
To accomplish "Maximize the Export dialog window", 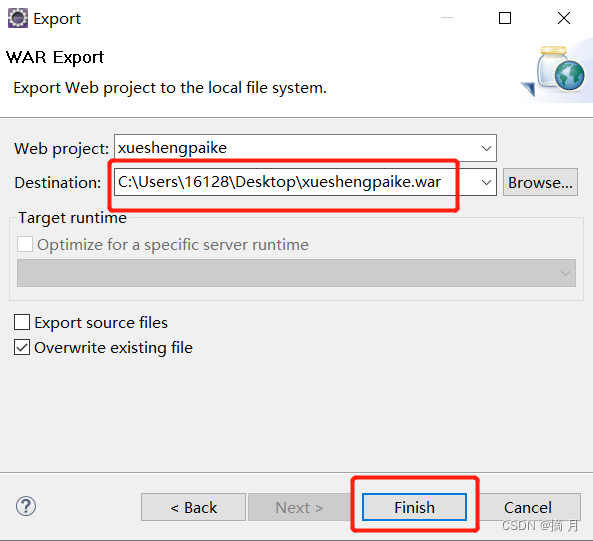I will [505, 18].
